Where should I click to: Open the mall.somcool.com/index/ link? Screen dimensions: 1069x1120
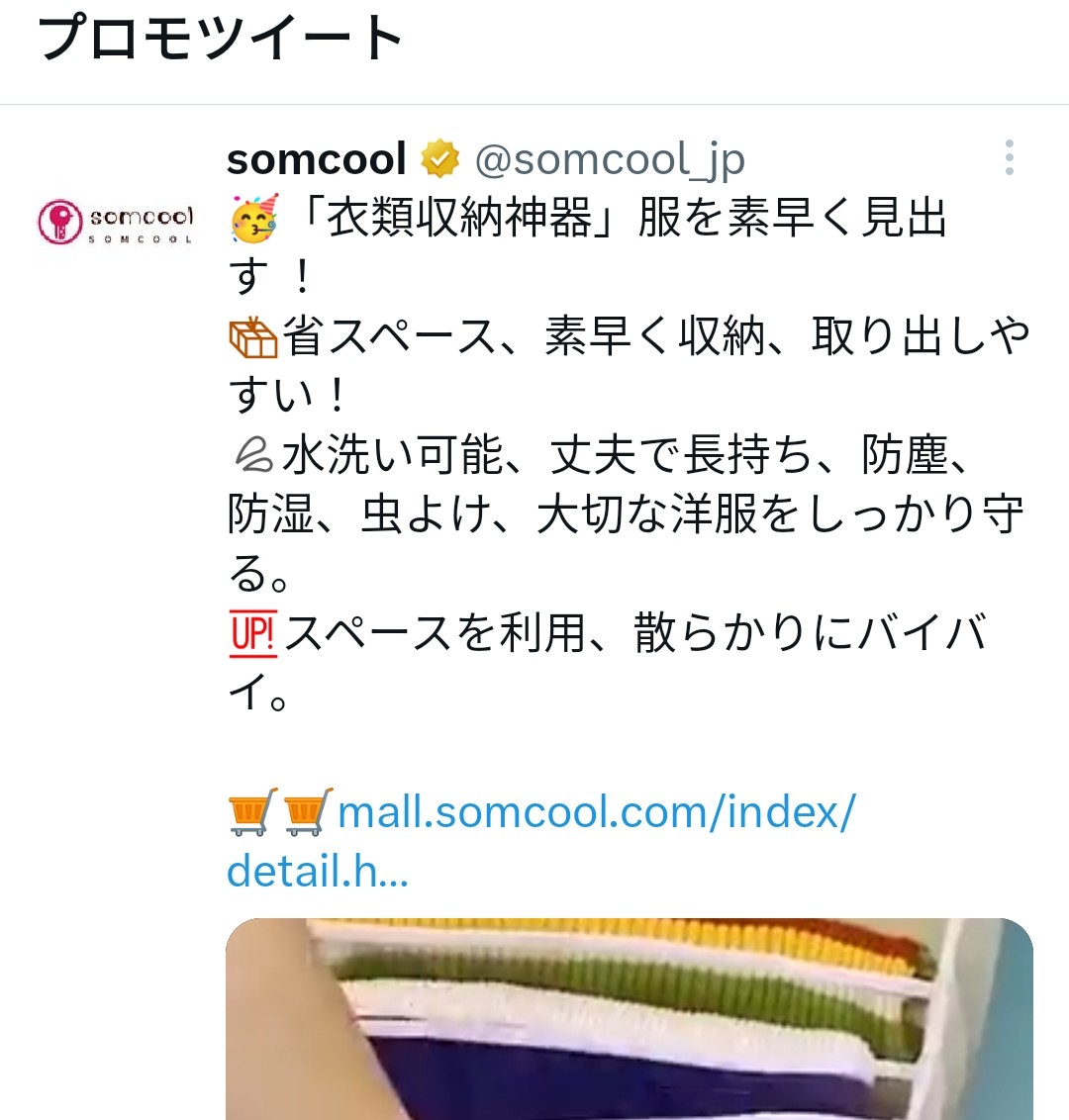(597, 812)
